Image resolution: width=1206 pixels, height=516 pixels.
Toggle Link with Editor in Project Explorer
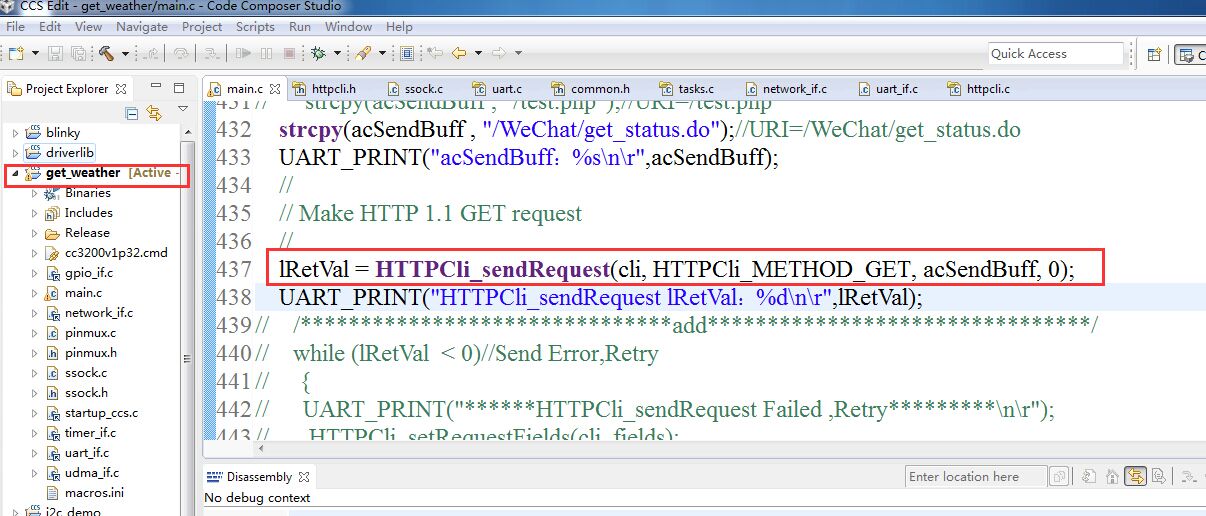(x=153, y=112)
